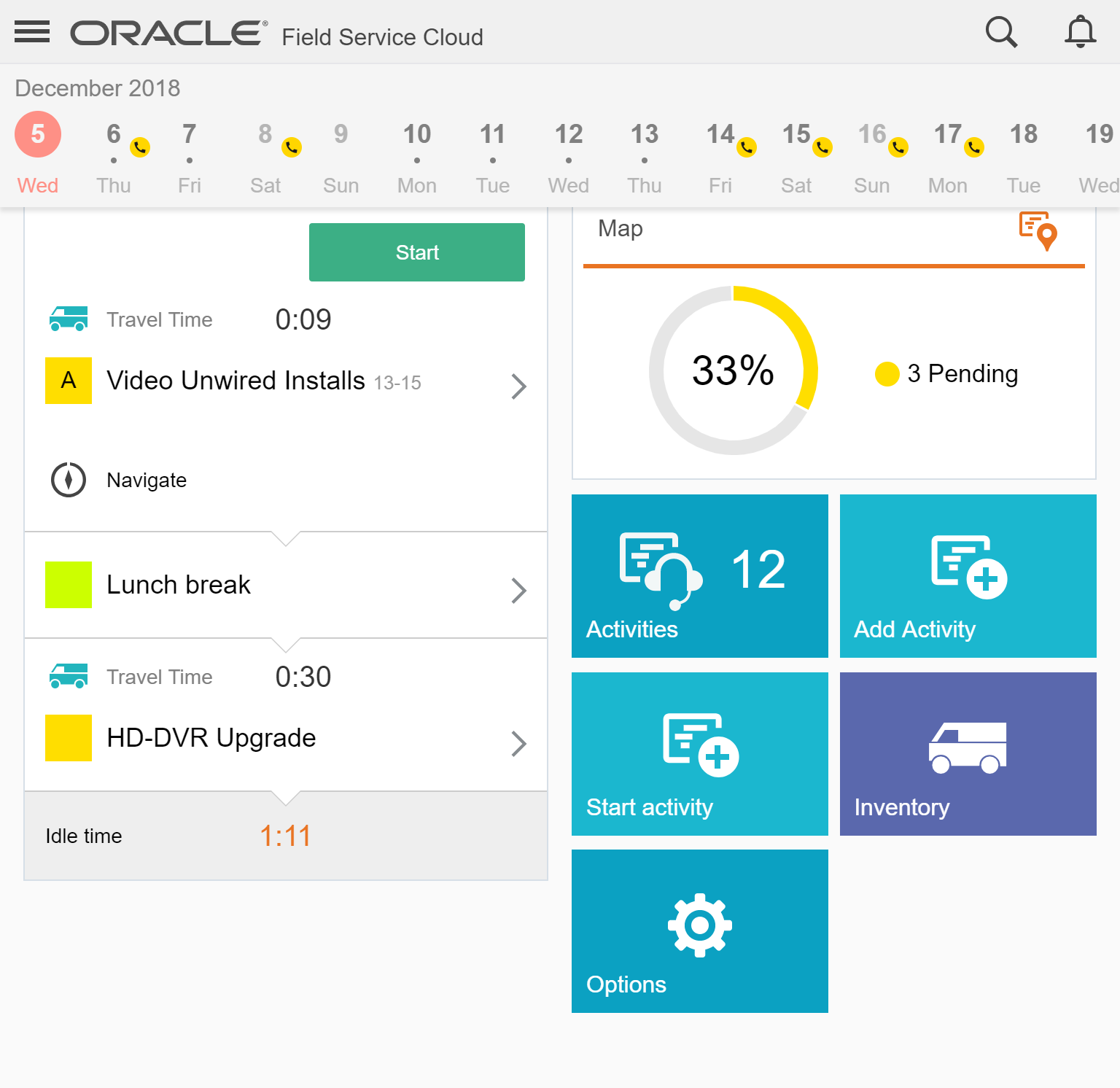1120x1088 pixels.
Task: Click the idle time value 1:11
Action: tap(286, 836)
